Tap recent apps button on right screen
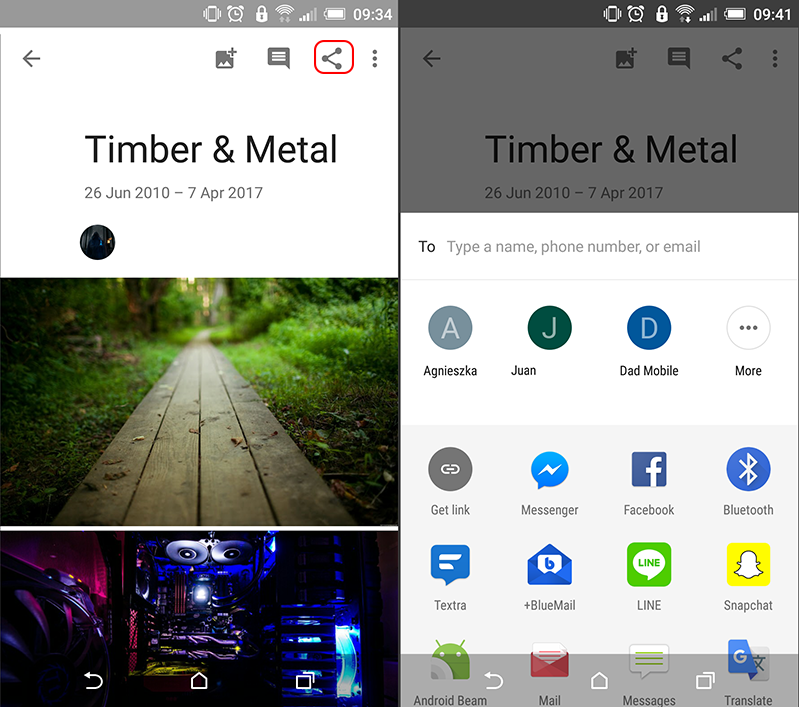The width and height of the screenshot is (799, 707). coord(705,680)
